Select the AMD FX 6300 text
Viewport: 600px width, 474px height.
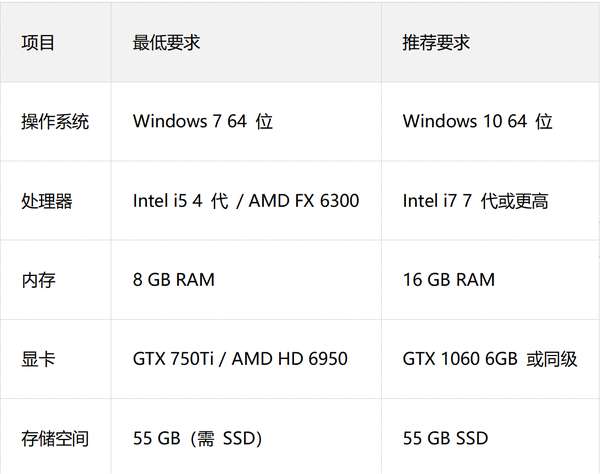(304, 201)
